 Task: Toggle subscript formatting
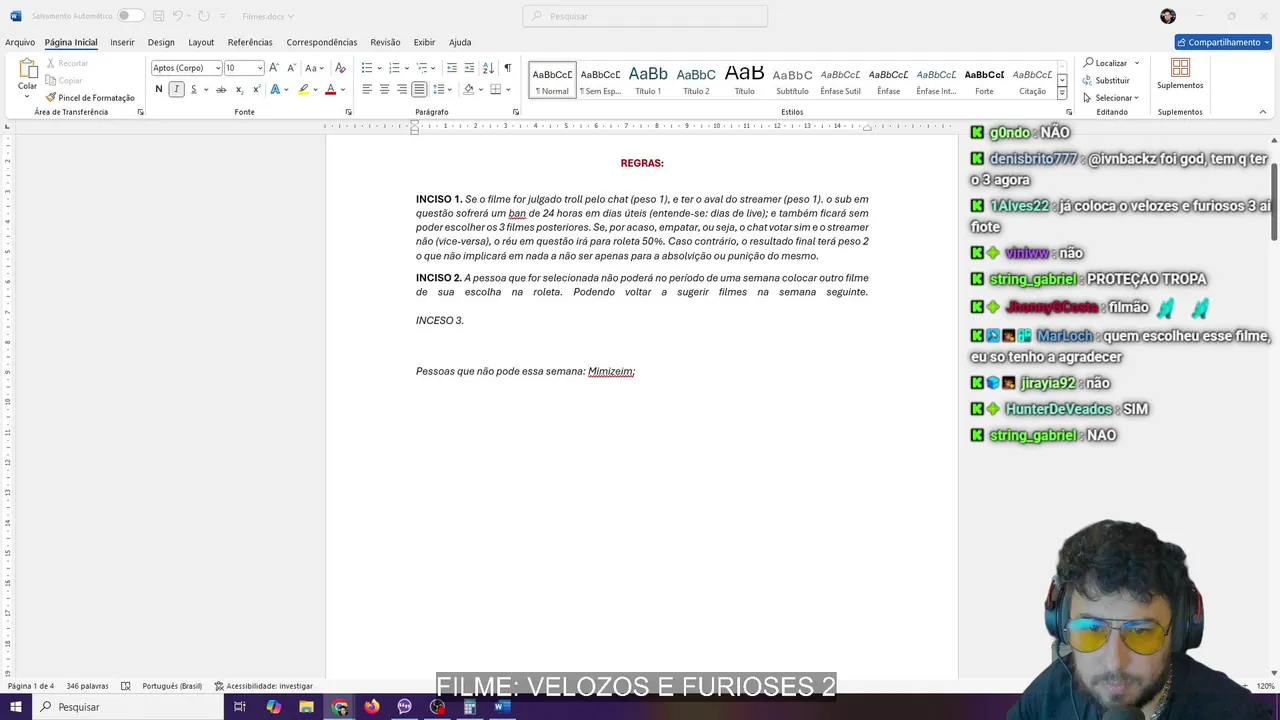[239, 89]
